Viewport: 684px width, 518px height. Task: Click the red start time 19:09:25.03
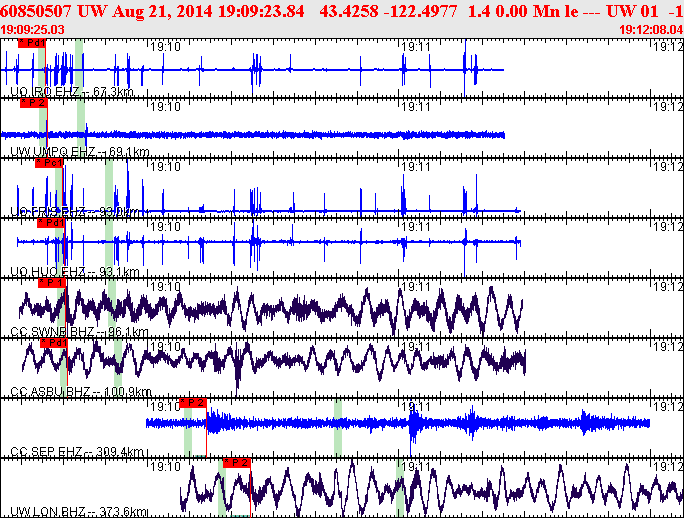point(33,30)
